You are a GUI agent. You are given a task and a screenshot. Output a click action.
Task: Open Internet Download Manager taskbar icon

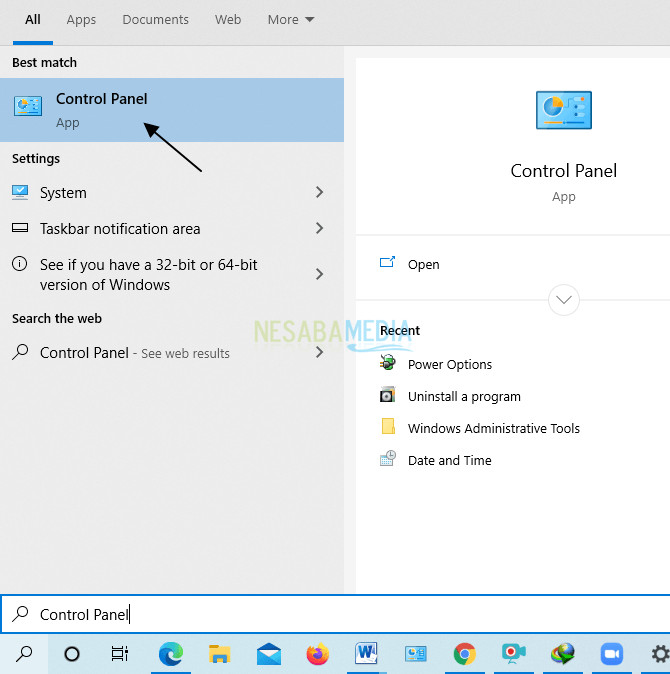point(563,654)
